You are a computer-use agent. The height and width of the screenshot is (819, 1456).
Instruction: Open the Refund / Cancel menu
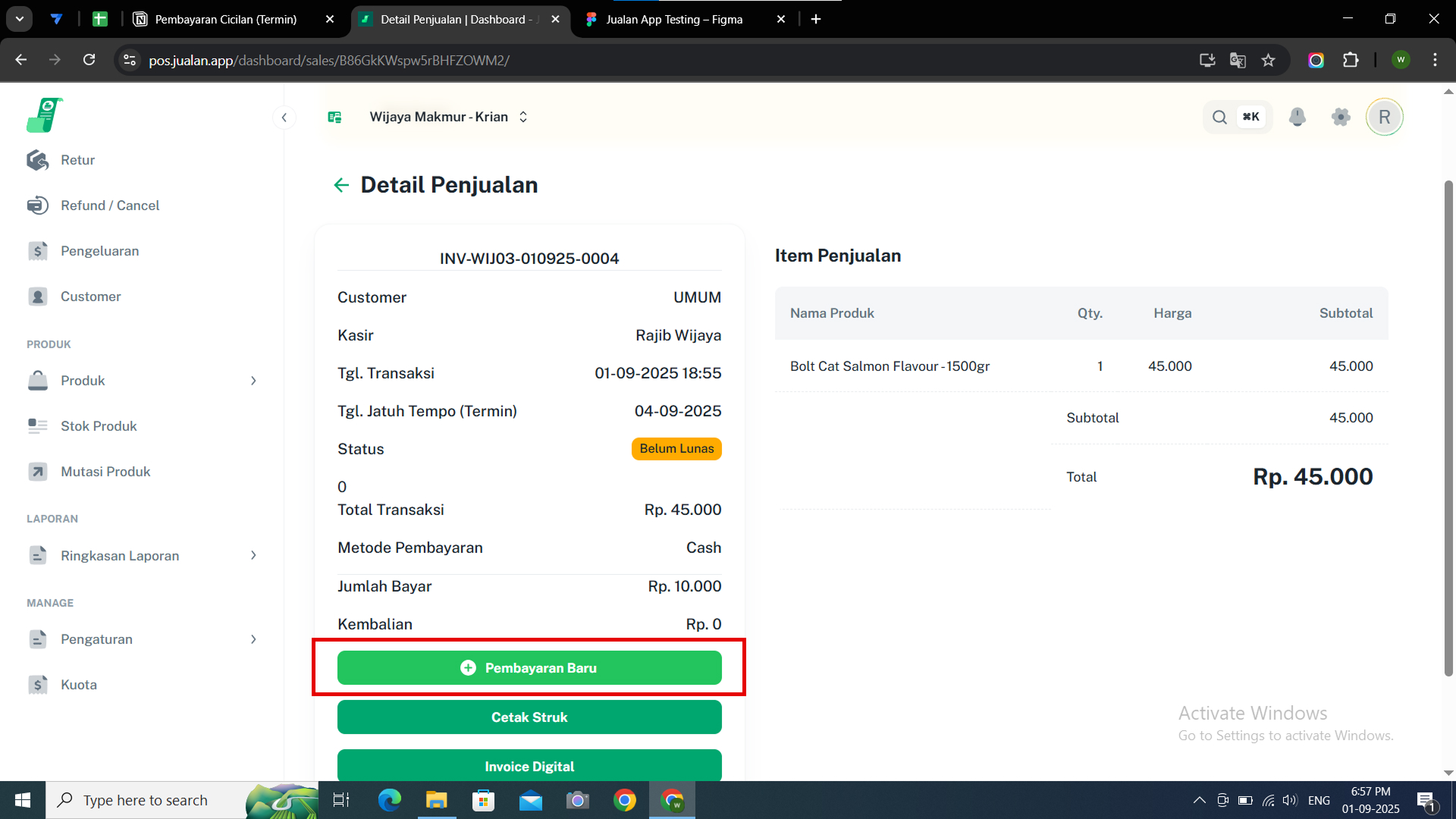pos(109,206)
